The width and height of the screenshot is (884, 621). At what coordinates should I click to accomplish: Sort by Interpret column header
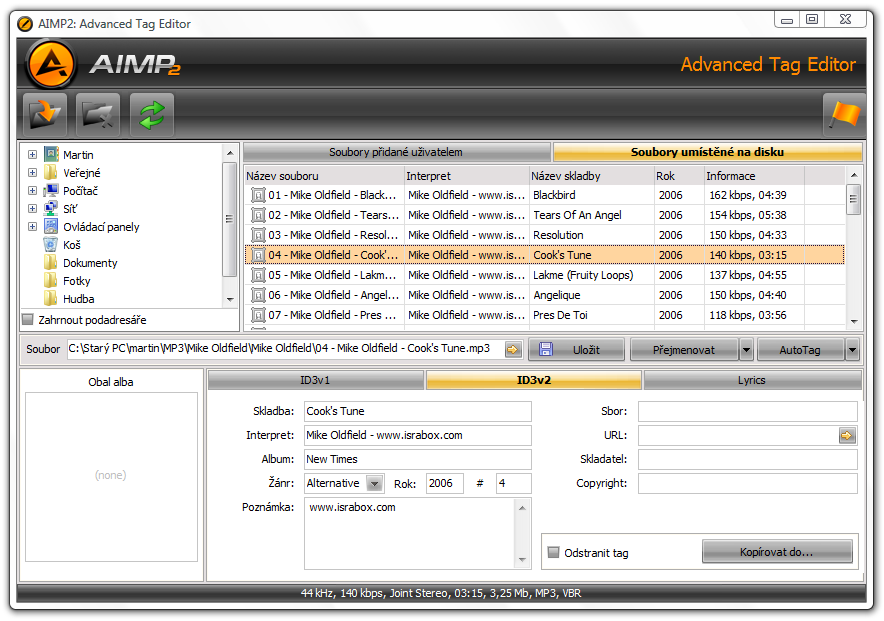[466, 176]
